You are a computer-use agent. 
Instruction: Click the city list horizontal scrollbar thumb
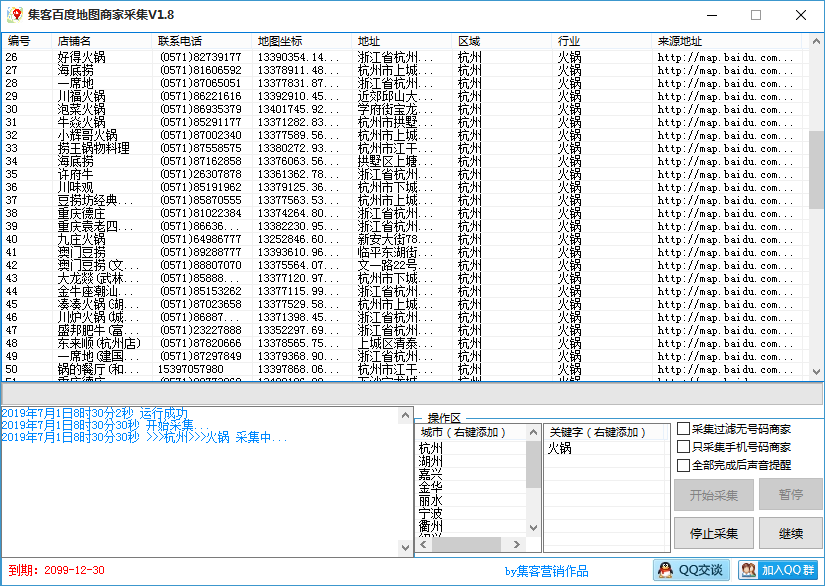(x=466, y=544)
